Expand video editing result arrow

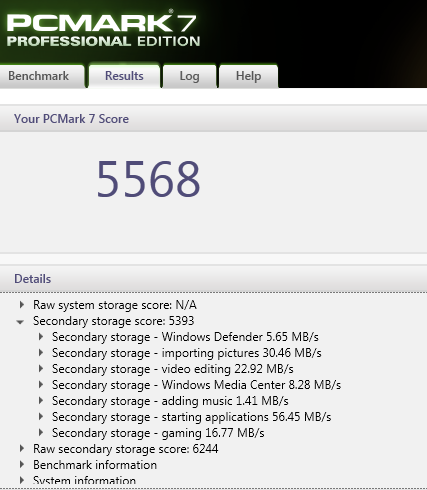click(41, 369)
